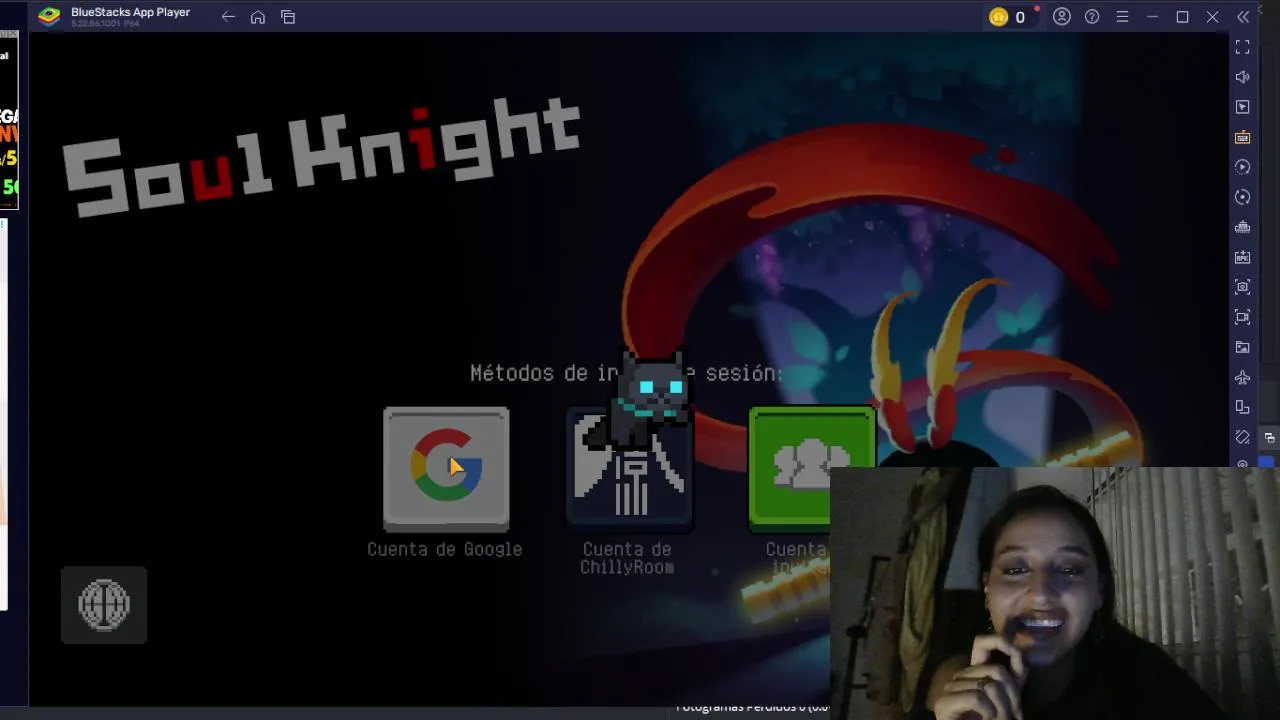Click the small windows icon beside the sidebar

(x=1269, y=438)
